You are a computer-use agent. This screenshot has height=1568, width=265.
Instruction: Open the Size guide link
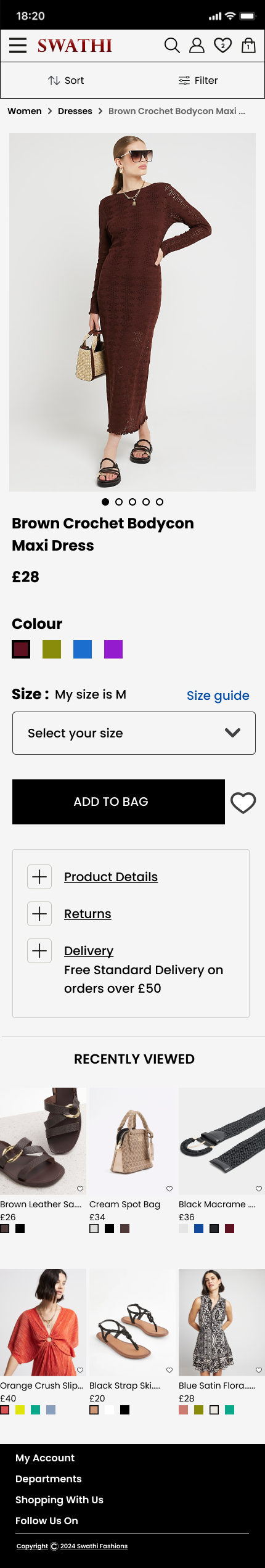point(218,696)
